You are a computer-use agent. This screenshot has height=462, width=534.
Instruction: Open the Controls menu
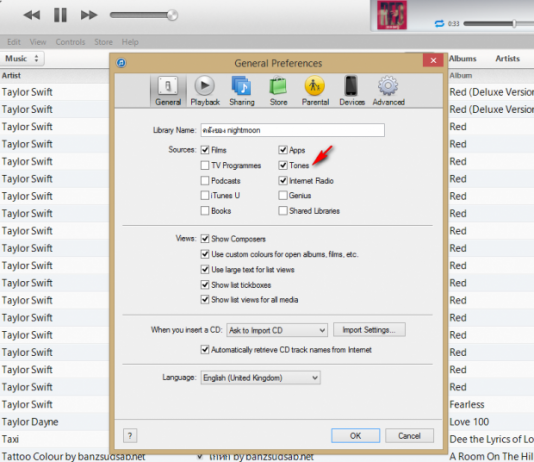coord(70,42)
